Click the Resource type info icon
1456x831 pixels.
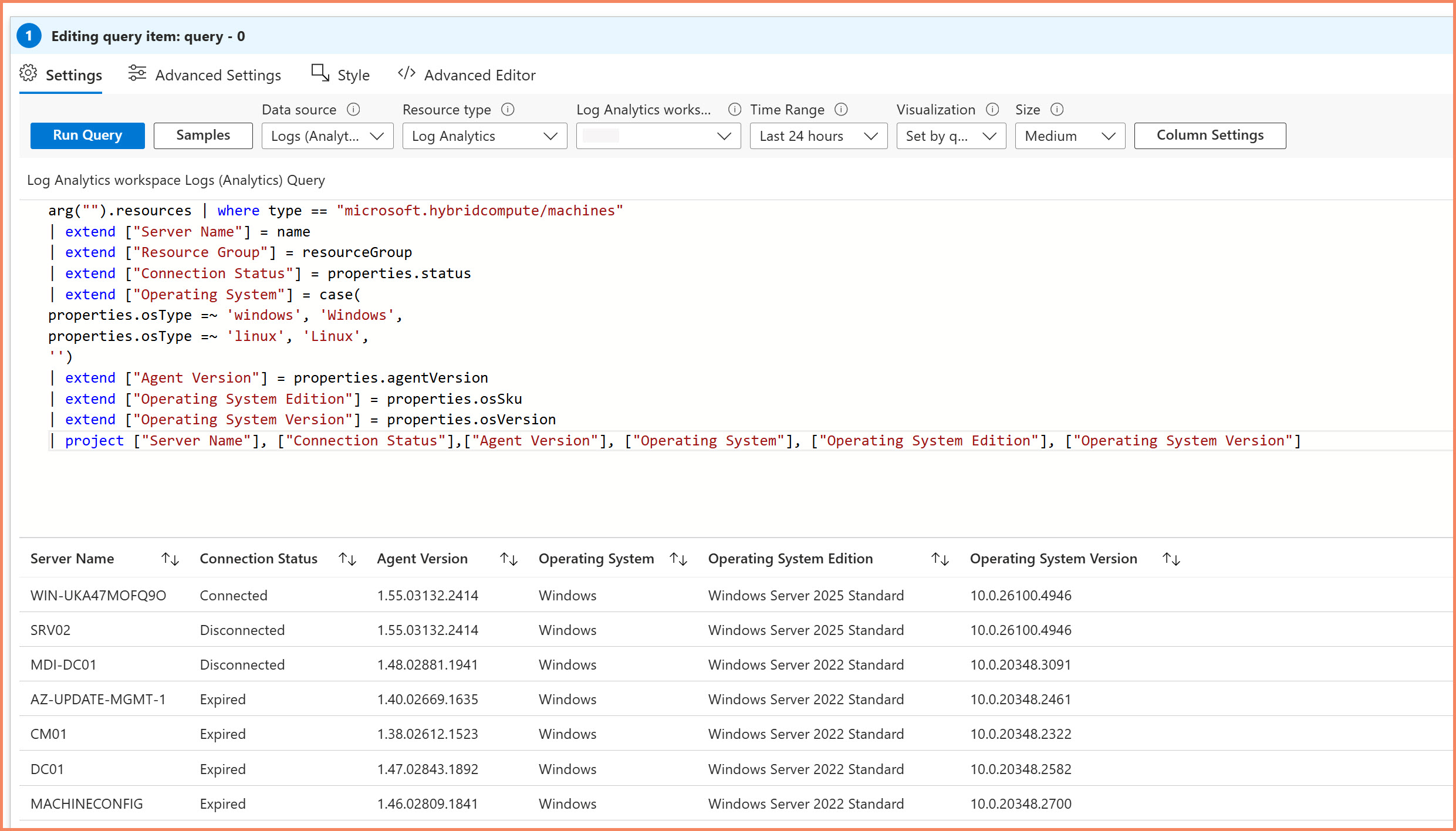click(508, 110)
